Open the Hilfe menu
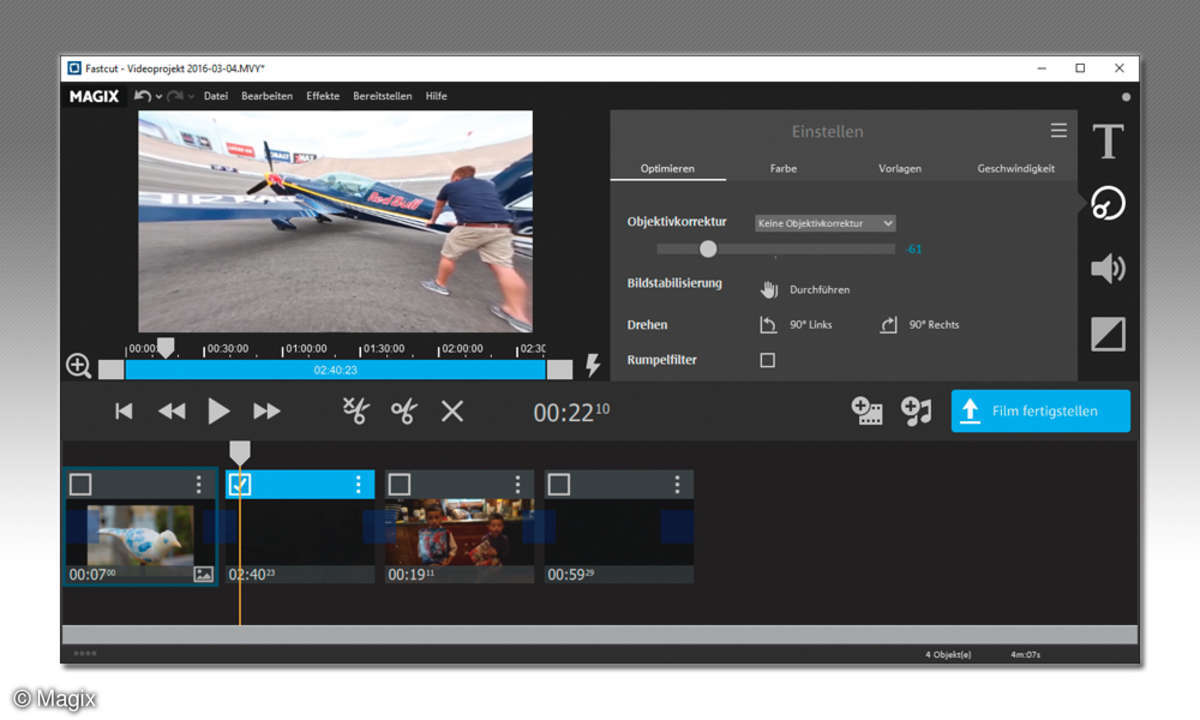Viewport: 1200px width, 720px height. (436, 96)
